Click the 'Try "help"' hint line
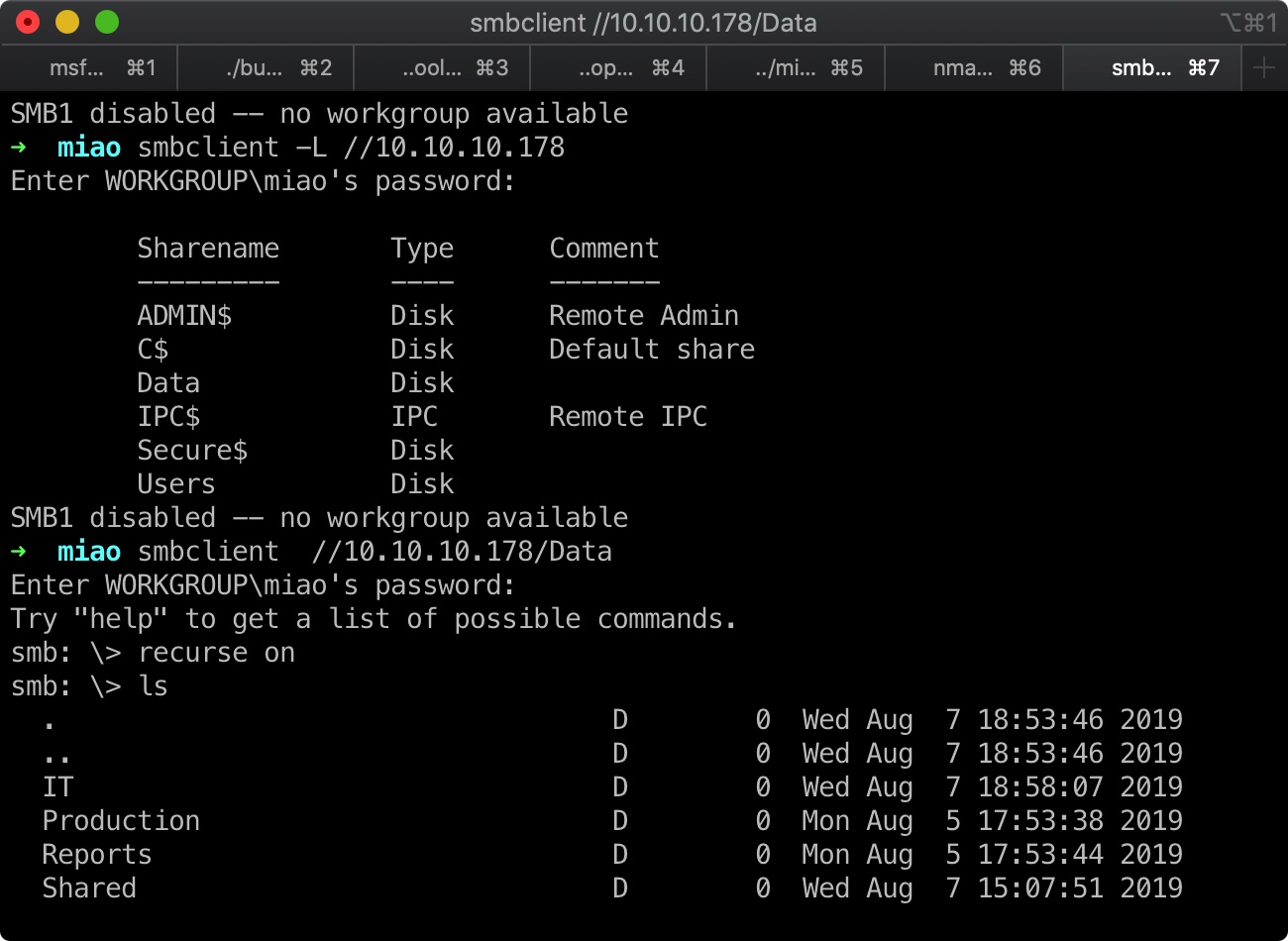1288x941 pixels. pyautogui.click(x=375, y=619)
